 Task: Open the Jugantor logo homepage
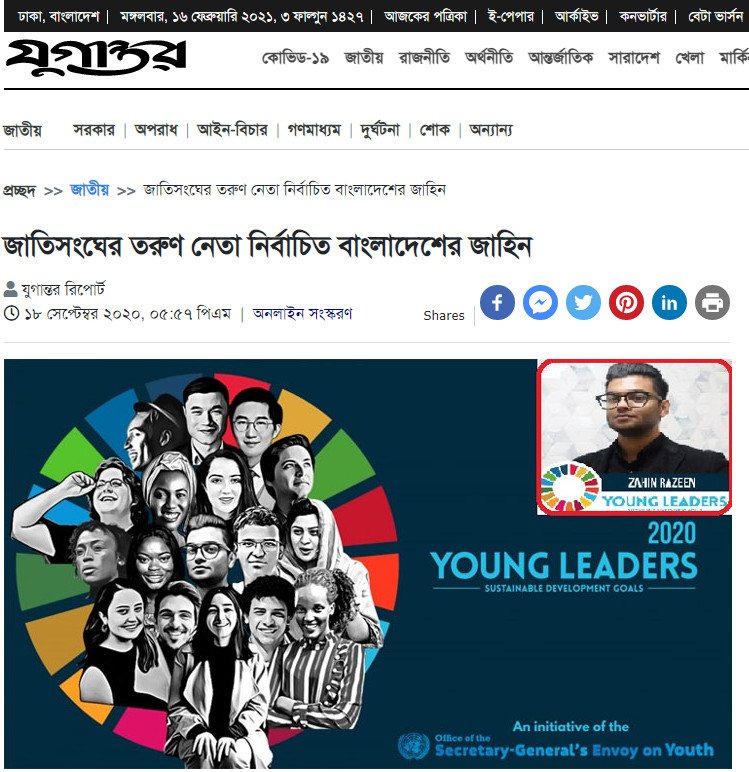tap(96, 58)
